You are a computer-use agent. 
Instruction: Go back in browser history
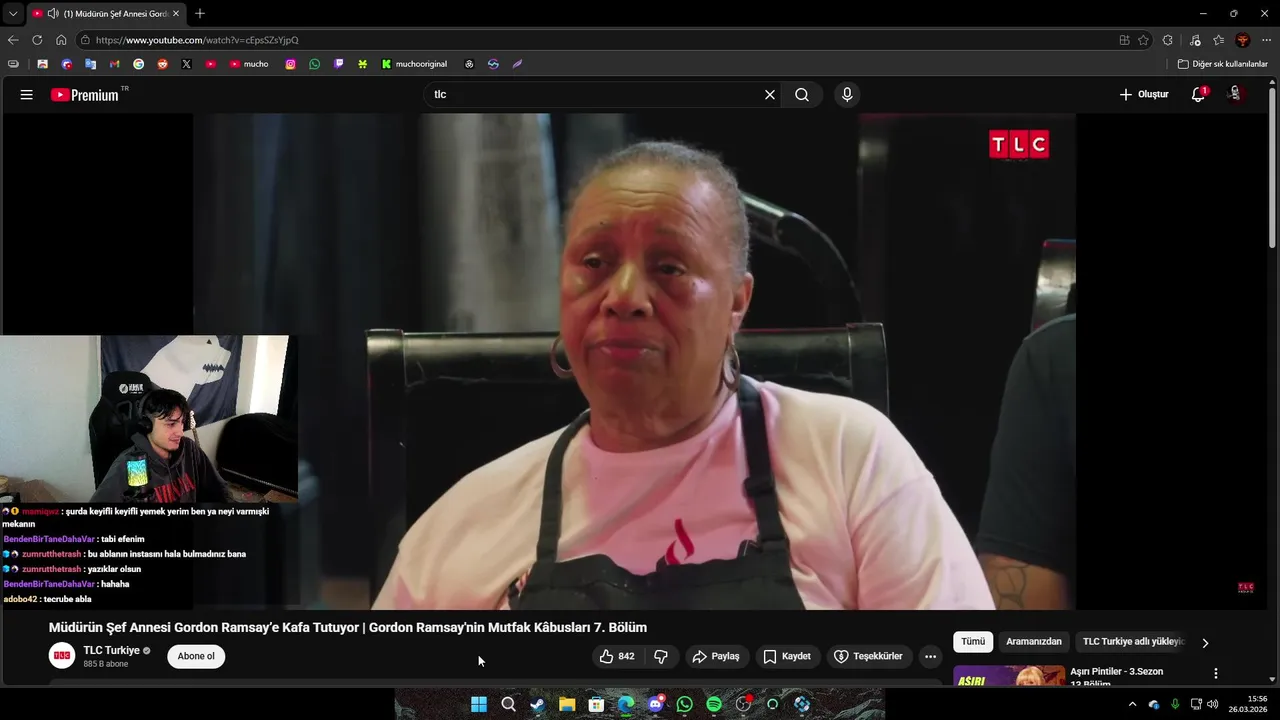click(x=13, y=40)
